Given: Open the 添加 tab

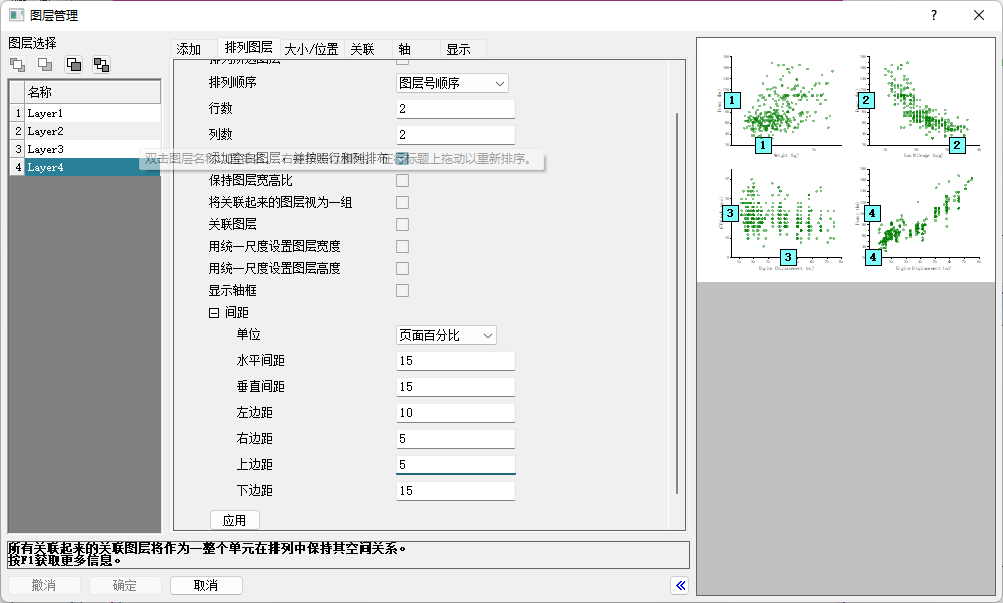Looking at the screenshot, I should tap(189, 49).
